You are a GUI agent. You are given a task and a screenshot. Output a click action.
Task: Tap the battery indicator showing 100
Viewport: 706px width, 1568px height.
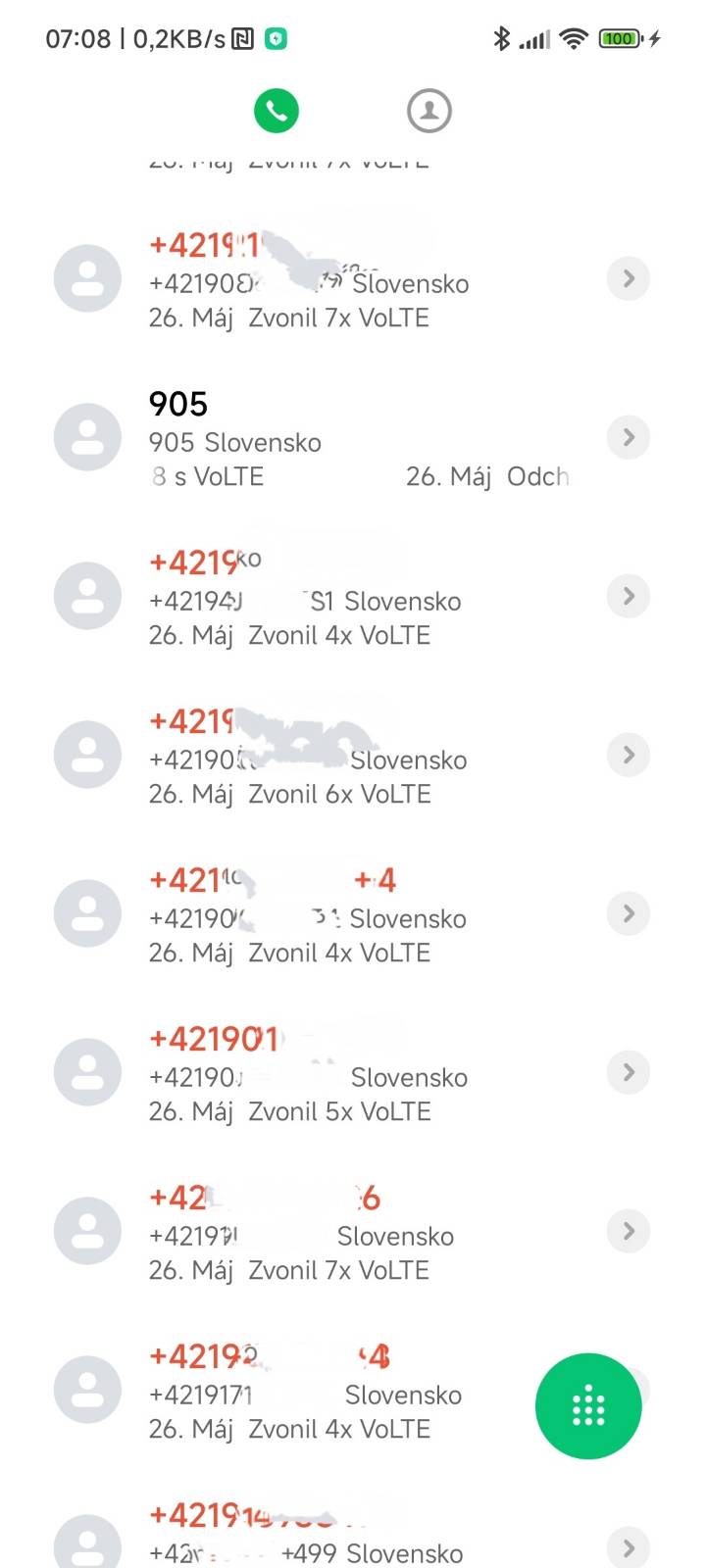pos(620,38)
